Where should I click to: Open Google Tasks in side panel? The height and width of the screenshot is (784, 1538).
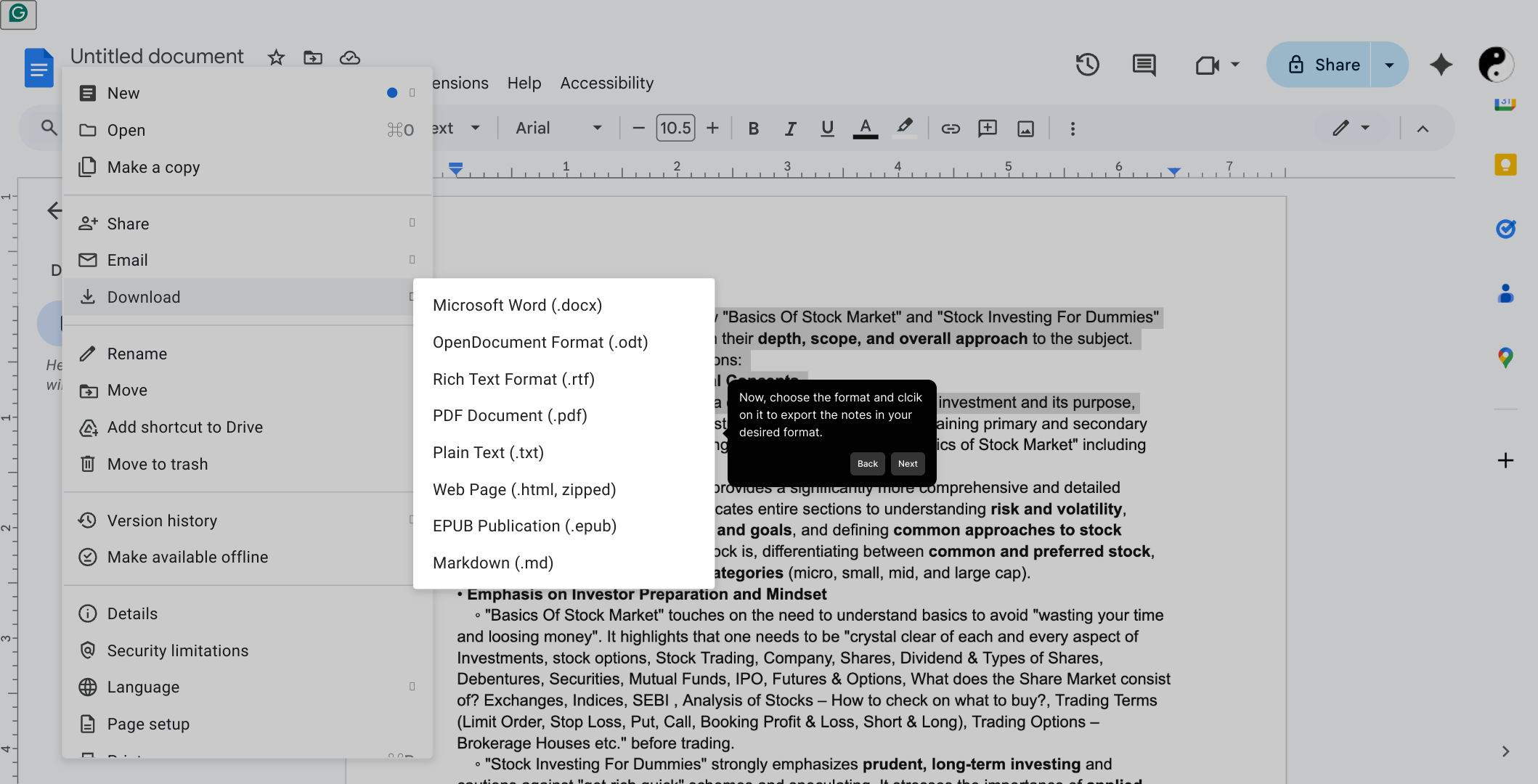1505,229
